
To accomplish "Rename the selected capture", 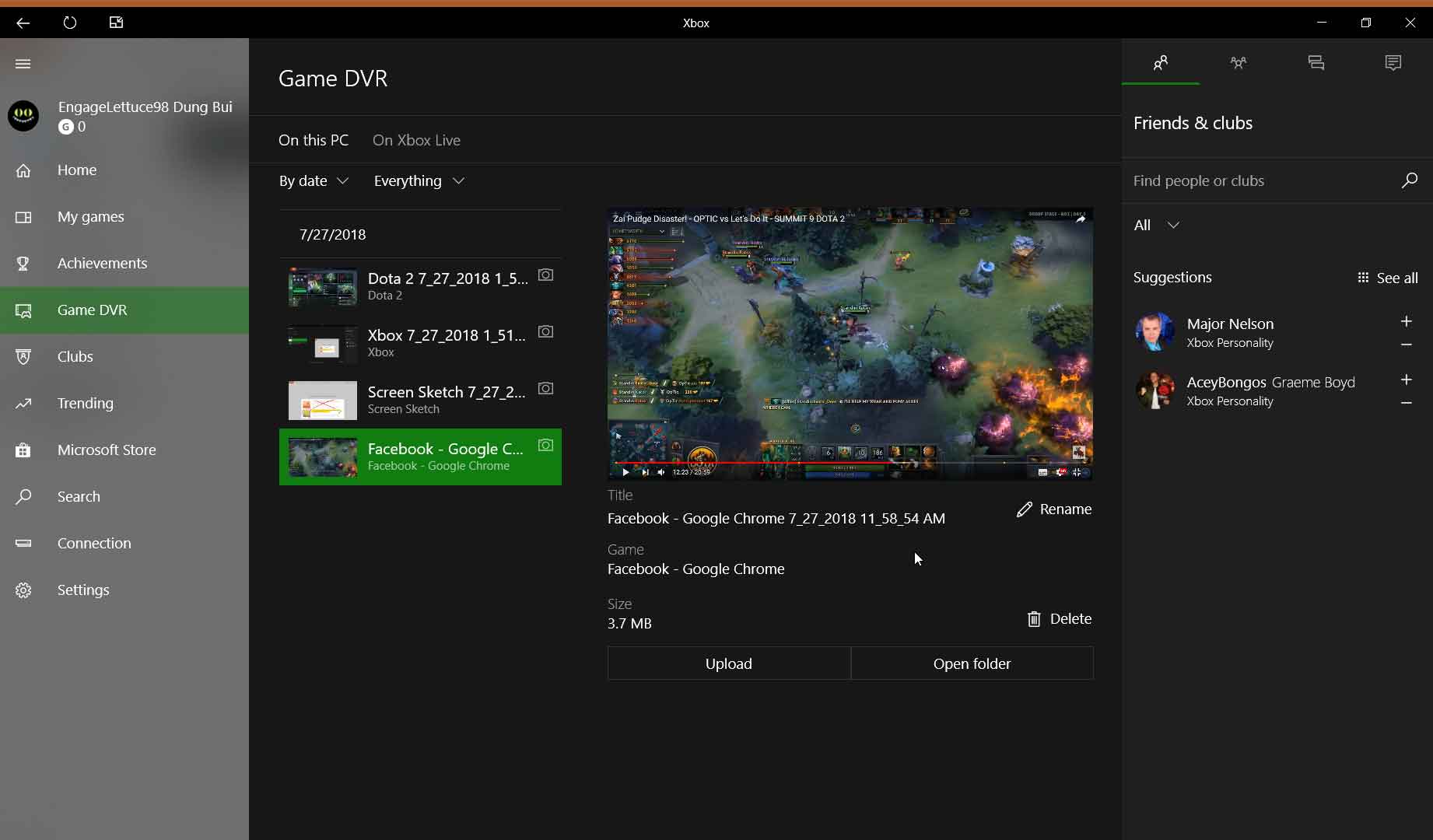I will pyautogui.click(x=1054, y=509).
